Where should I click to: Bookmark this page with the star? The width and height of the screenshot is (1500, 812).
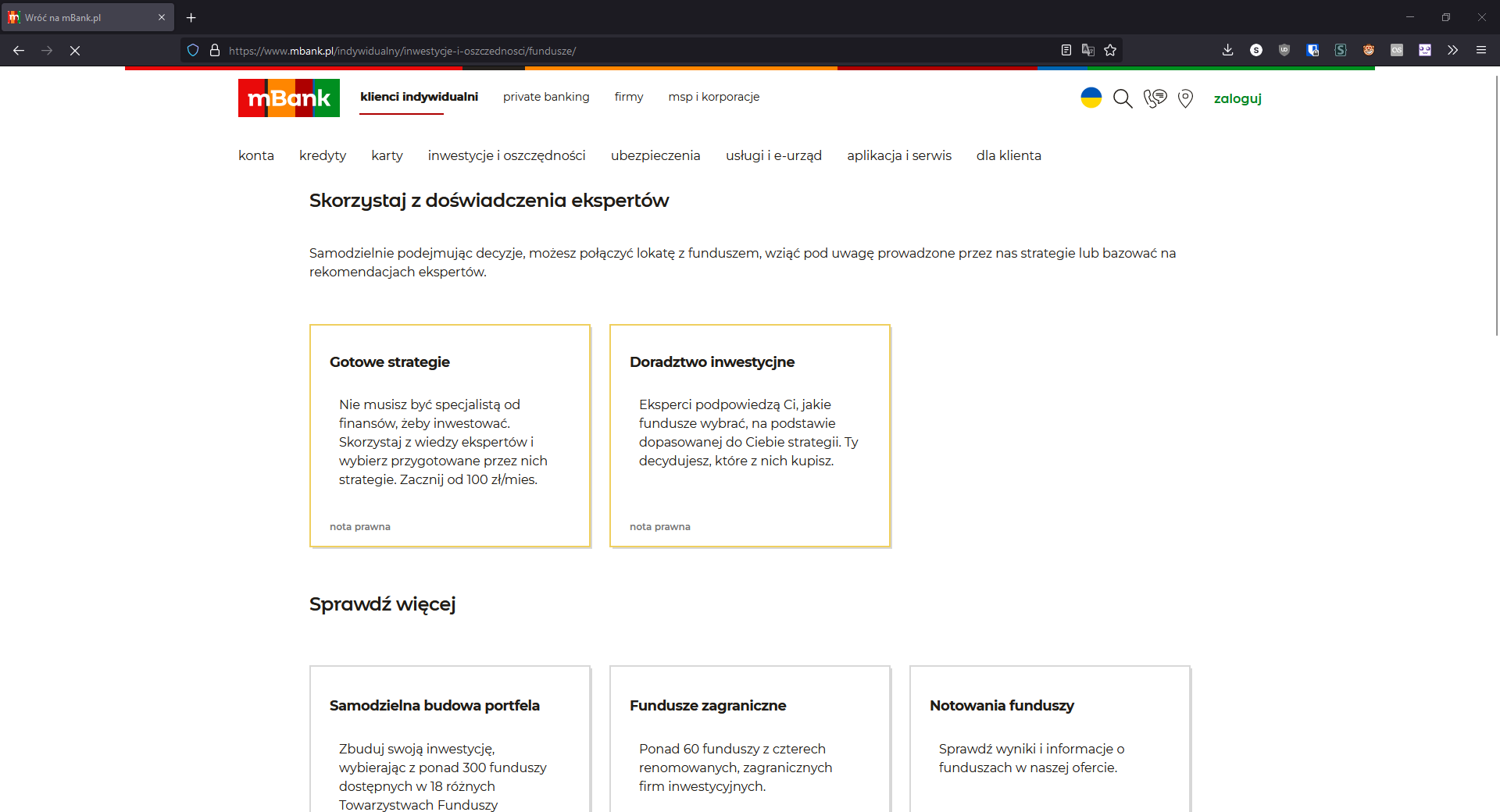point(1110,50)
